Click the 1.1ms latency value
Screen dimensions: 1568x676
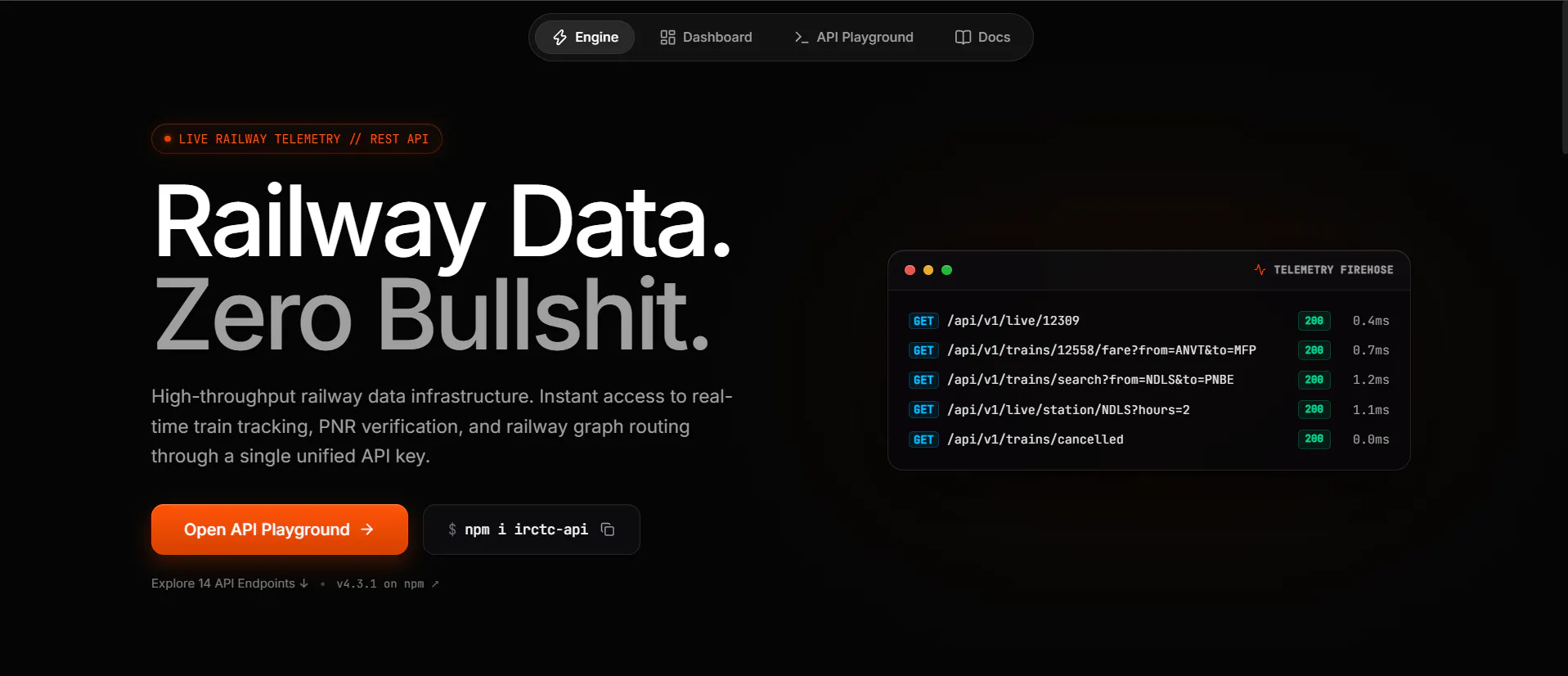[1371, 410]
